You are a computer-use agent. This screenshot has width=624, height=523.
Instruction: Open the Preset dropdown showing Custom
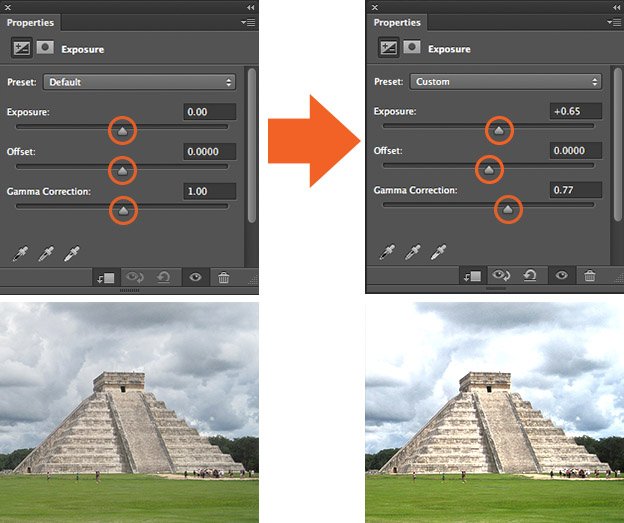coord(506,81)
